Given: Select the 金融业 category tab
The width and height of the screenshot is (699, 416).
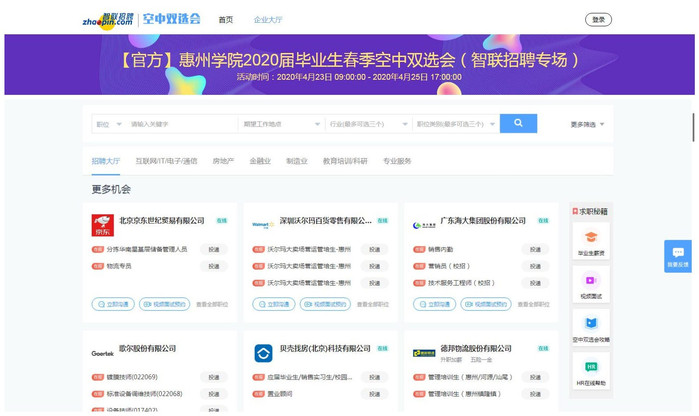Looking at the screenshot, I should tap(260, 161).
